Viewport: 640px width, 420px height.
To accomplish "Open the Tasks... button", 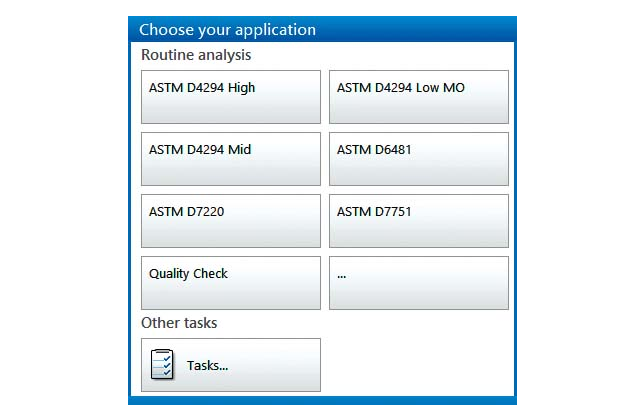I will click(x=230, y=365).
